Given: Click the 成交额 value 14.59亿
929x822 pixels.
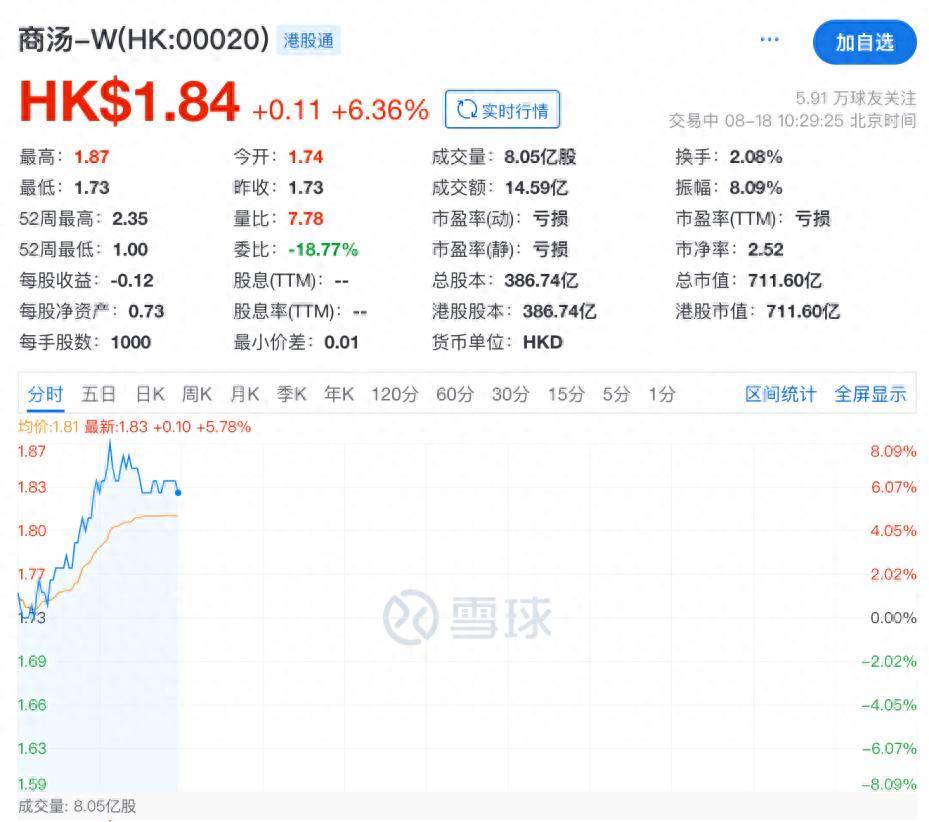Looking at the screenshot, I should pos(536,188).
